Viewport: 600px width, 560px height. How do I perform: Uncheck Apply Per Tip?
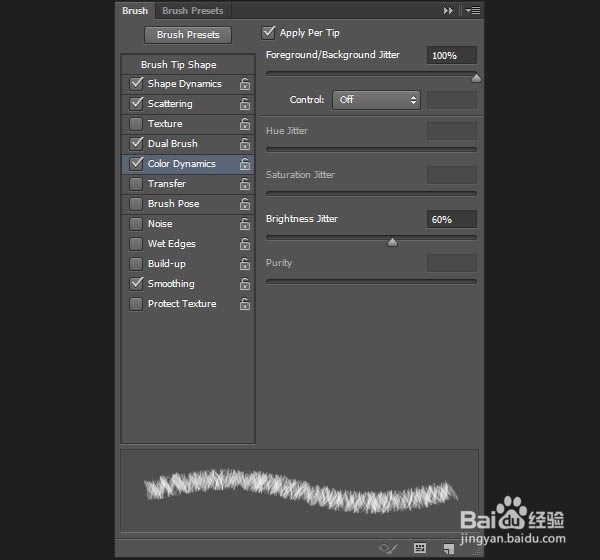pos(269,33)
